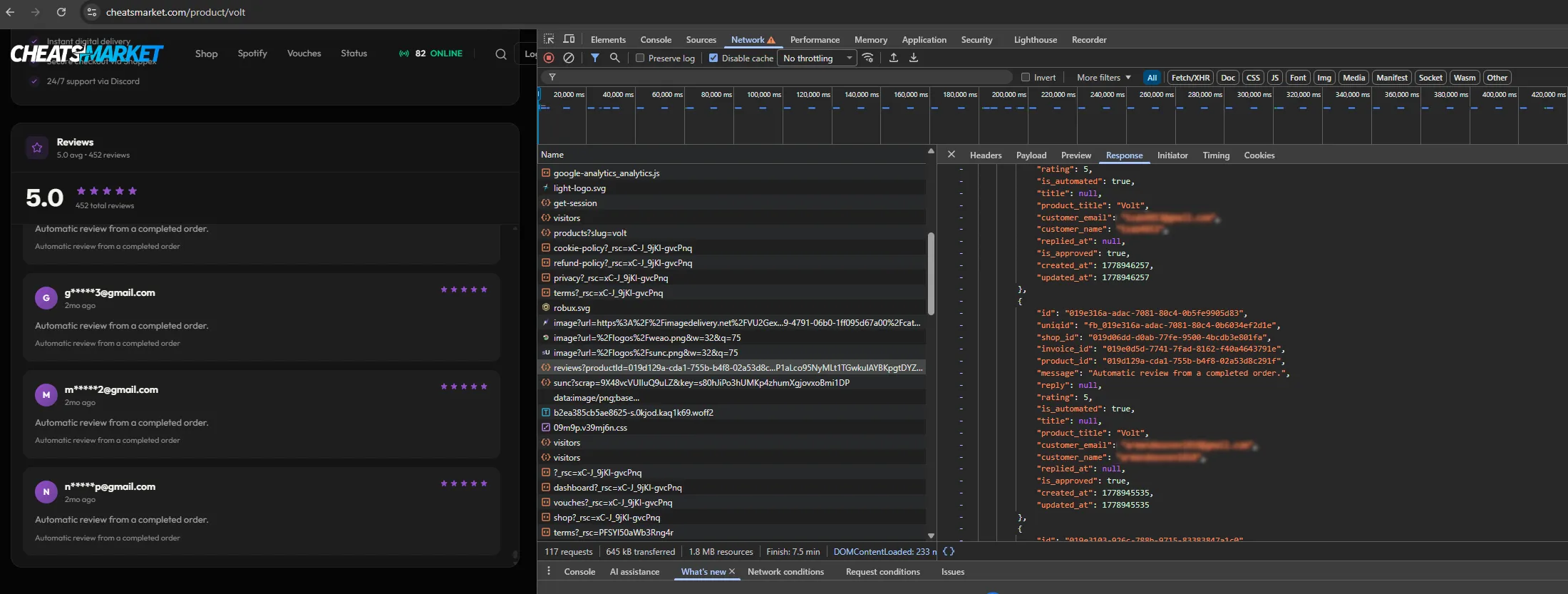Click the 160,000 ms timeline marker
The height and width of the screenshot is (594, 1568).
click(x=909, y=94)
